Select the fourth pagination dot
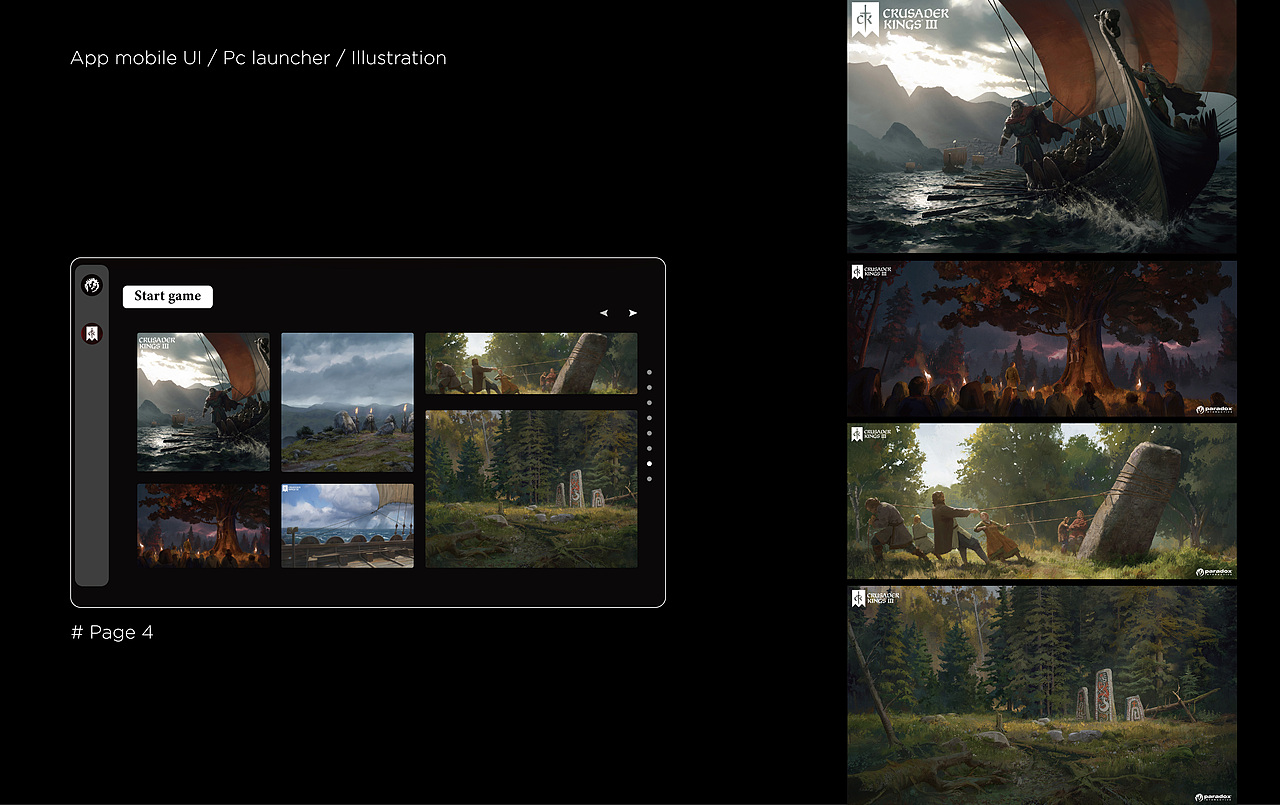Image resolution: width=1280 pixels, height=805 pixels. coord(649,418)
